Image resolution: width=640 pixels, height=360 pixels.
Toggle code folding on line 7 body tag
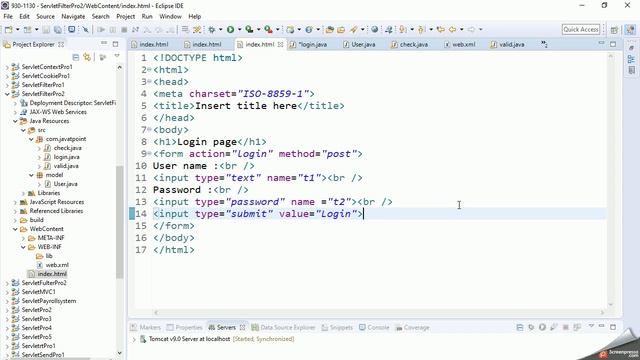tap(149, 130)
